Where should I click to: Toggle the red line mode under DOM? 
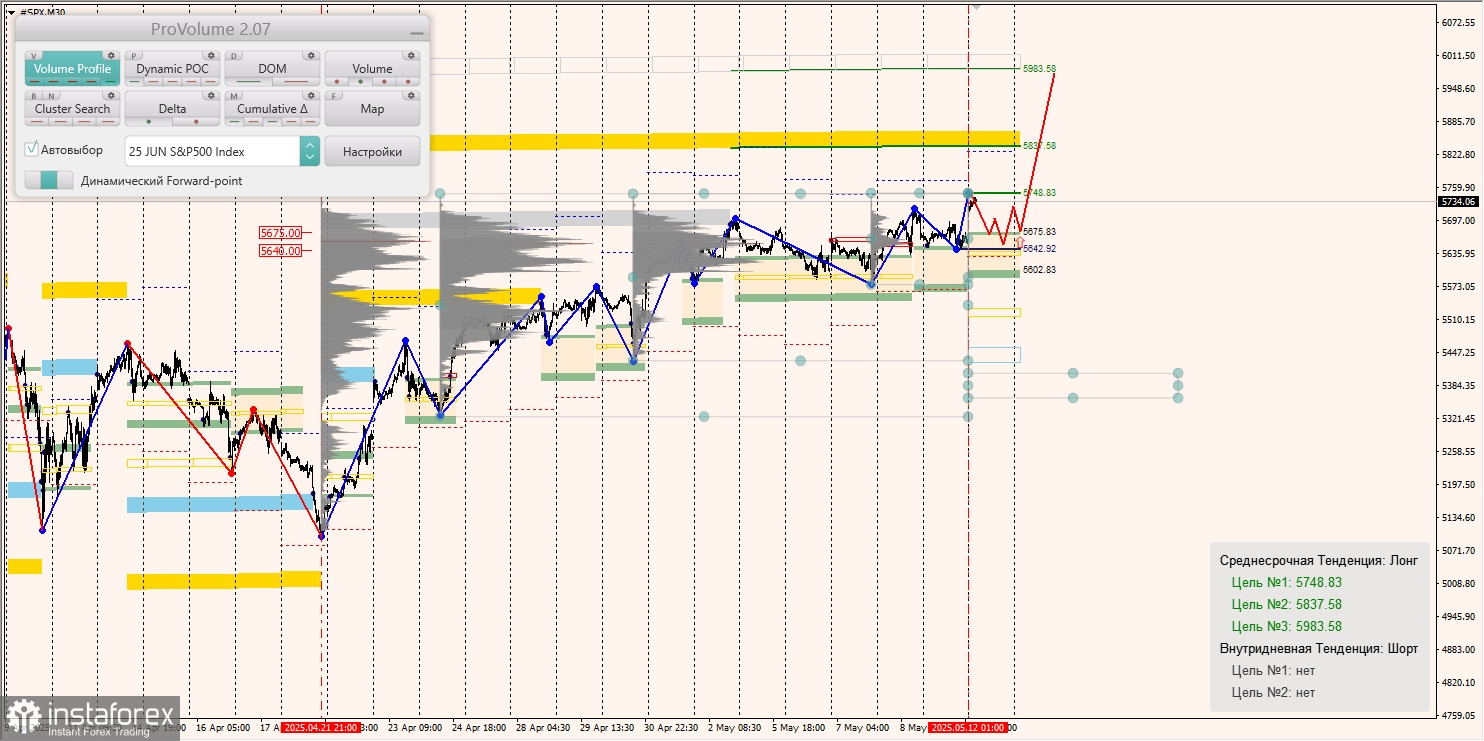[x=296, y=82]
